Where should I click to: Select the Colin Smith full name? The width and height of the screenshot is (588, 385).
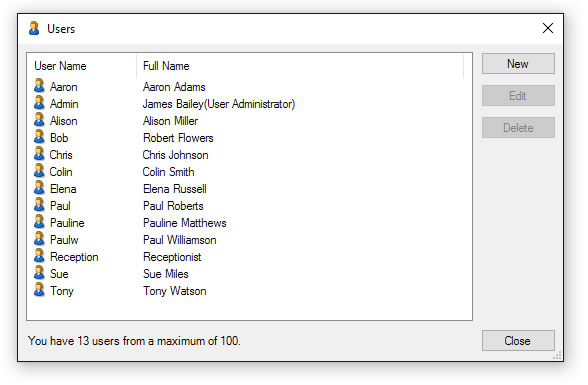click(168, 172)
